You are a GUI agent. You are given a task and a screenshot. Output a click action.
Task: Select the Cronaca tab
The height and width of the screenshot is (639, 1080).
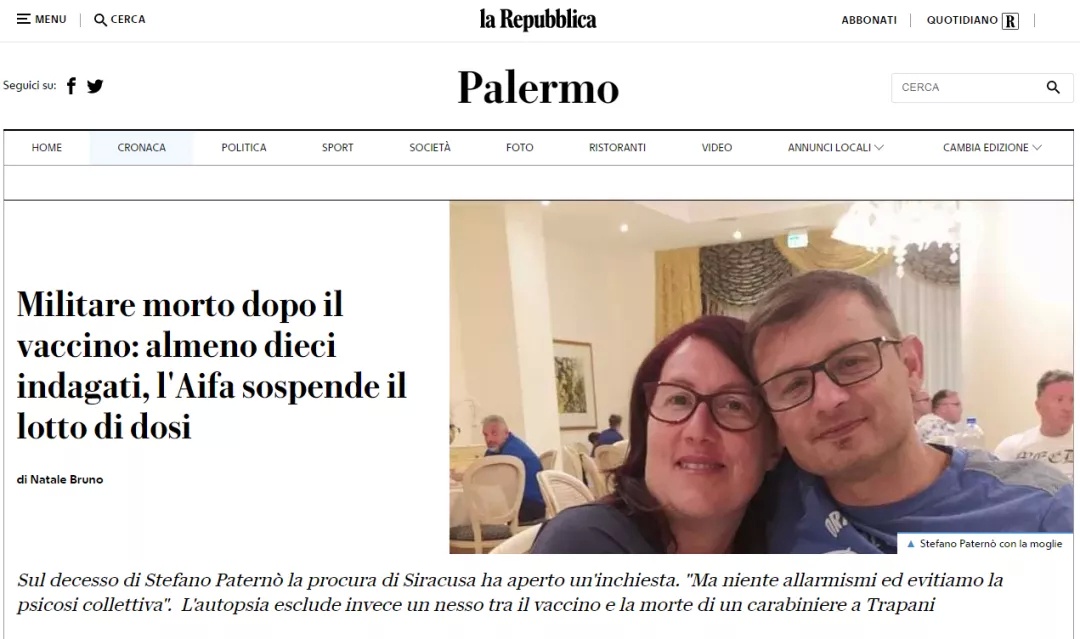[x=141, y=147]
